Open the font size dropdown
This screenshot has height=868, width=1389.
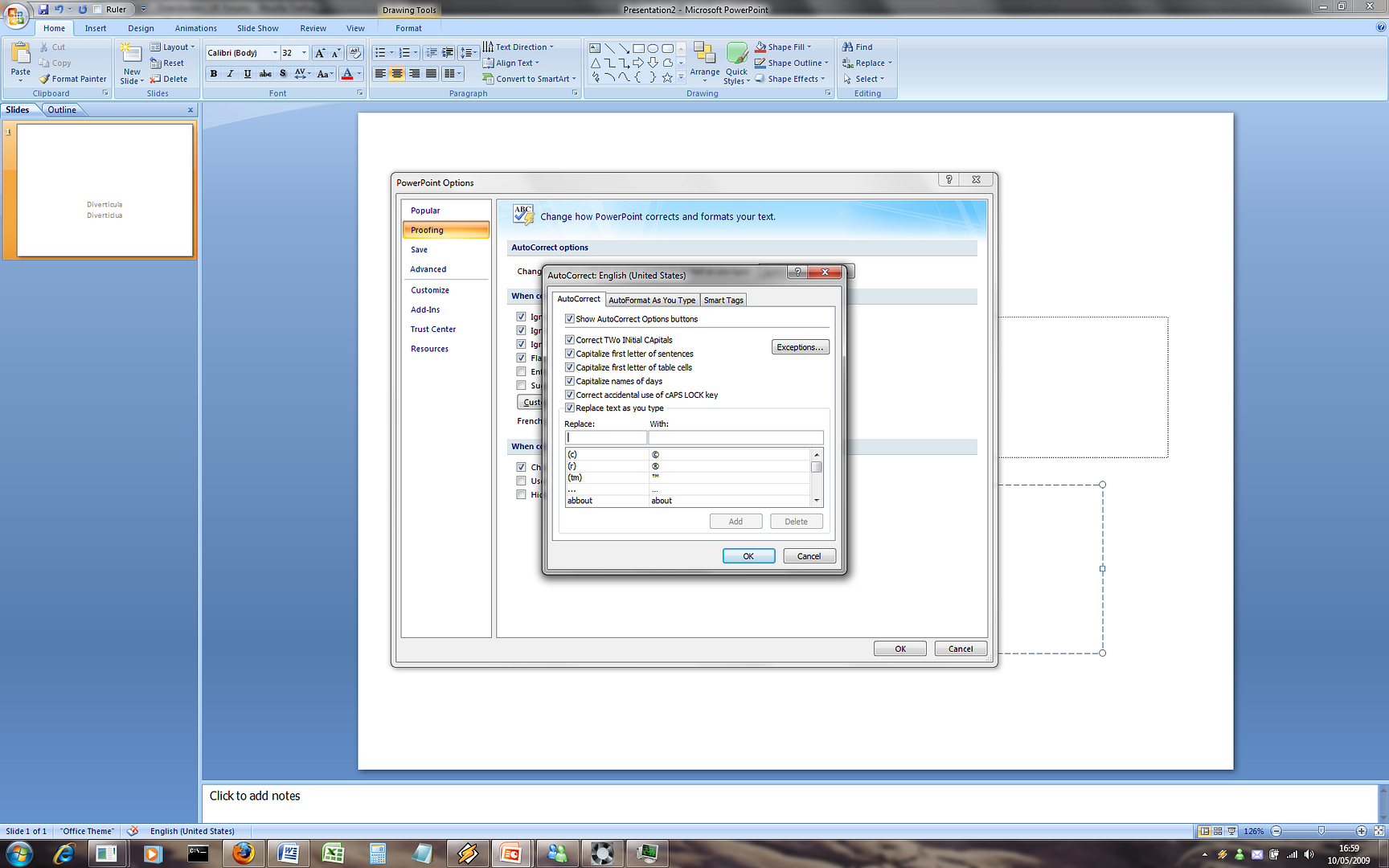(x=304, y=52)
